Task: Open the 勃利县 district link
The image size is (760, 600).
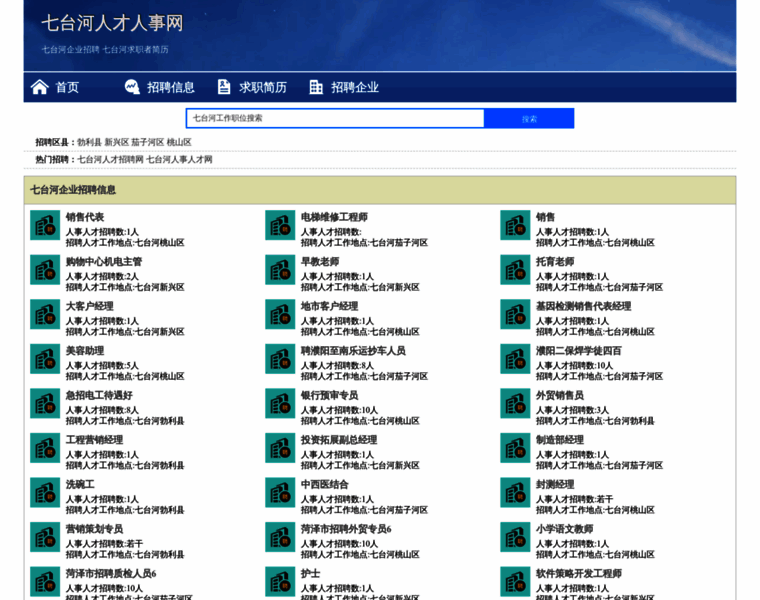Action: (x=88, y=143)
